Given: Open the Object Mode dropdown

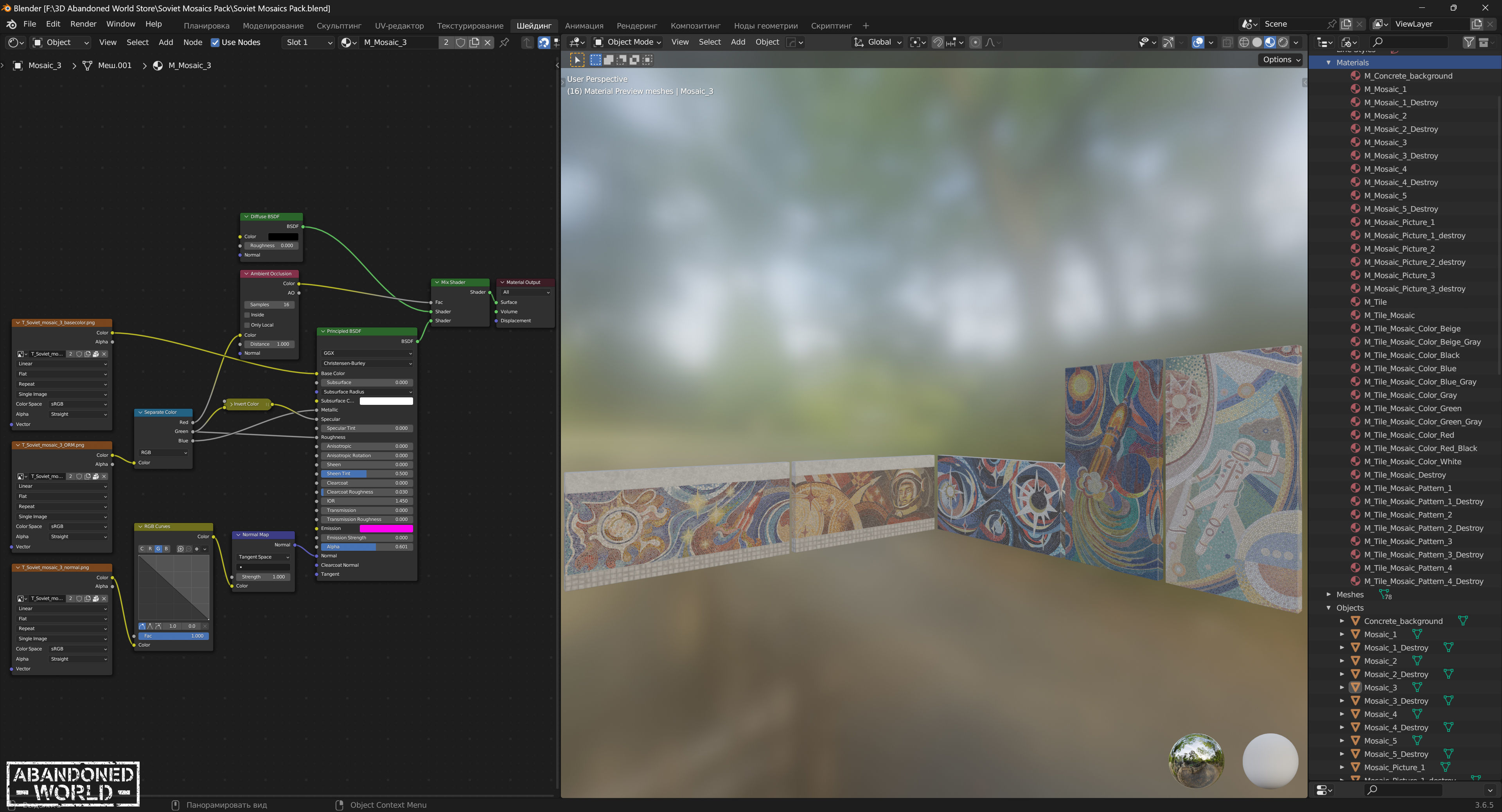Looking at the screenshot, I should click(627, 42).
